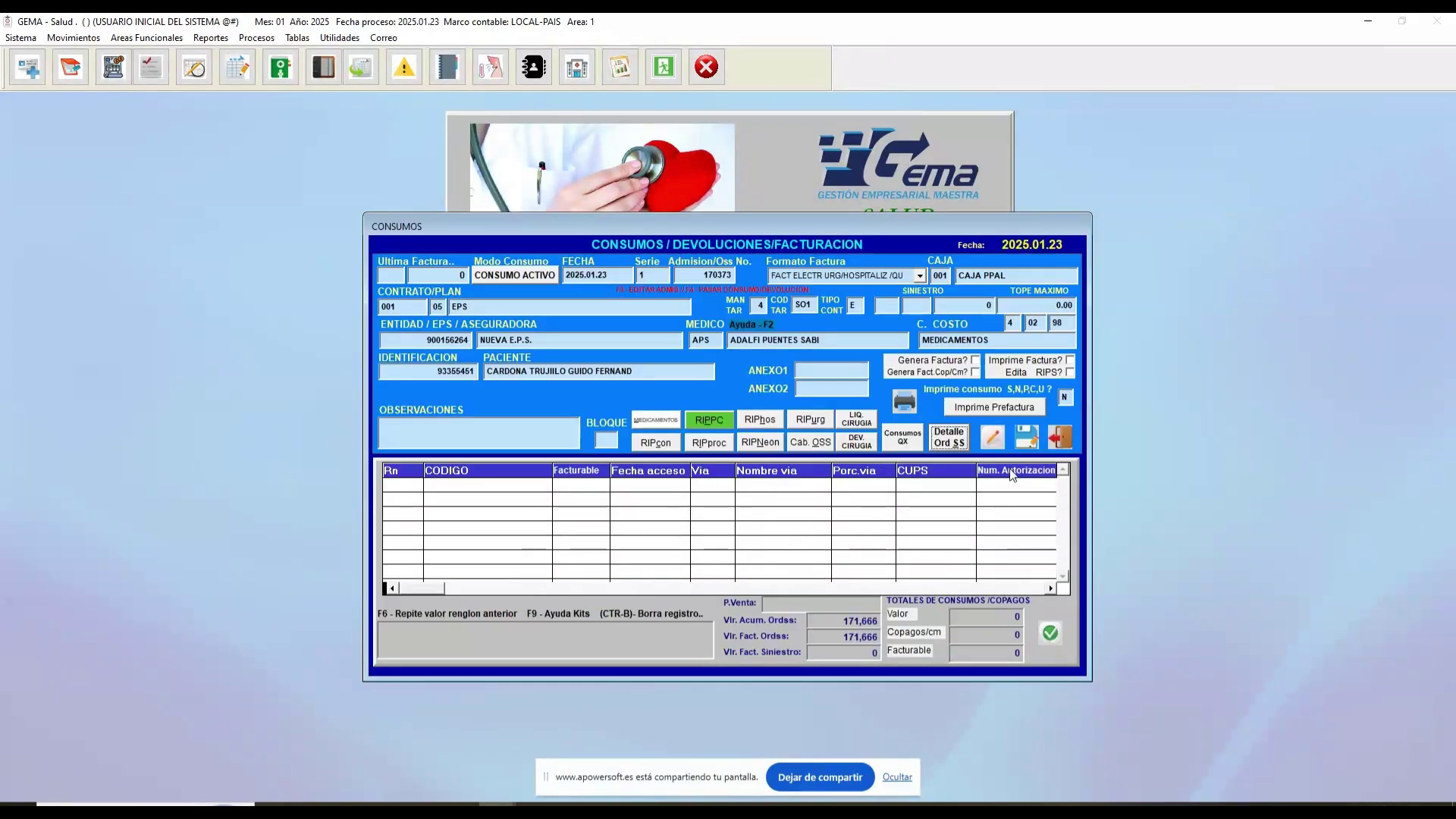Click the red checkmark checklist toolbar icon
Viewport: 1456px width, 819px height.
point(151,67)
